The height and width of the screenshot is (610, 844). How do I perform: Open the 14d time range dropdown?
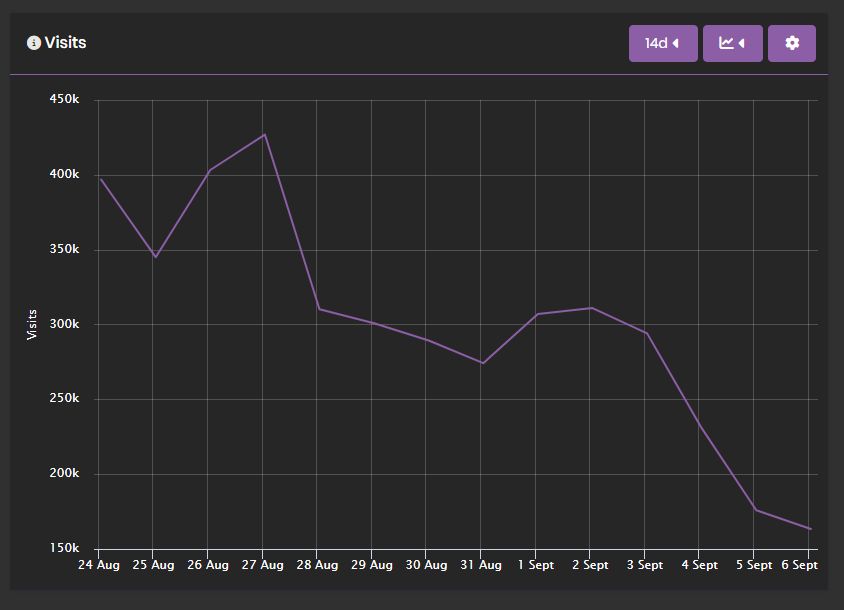tap(663, 43)
